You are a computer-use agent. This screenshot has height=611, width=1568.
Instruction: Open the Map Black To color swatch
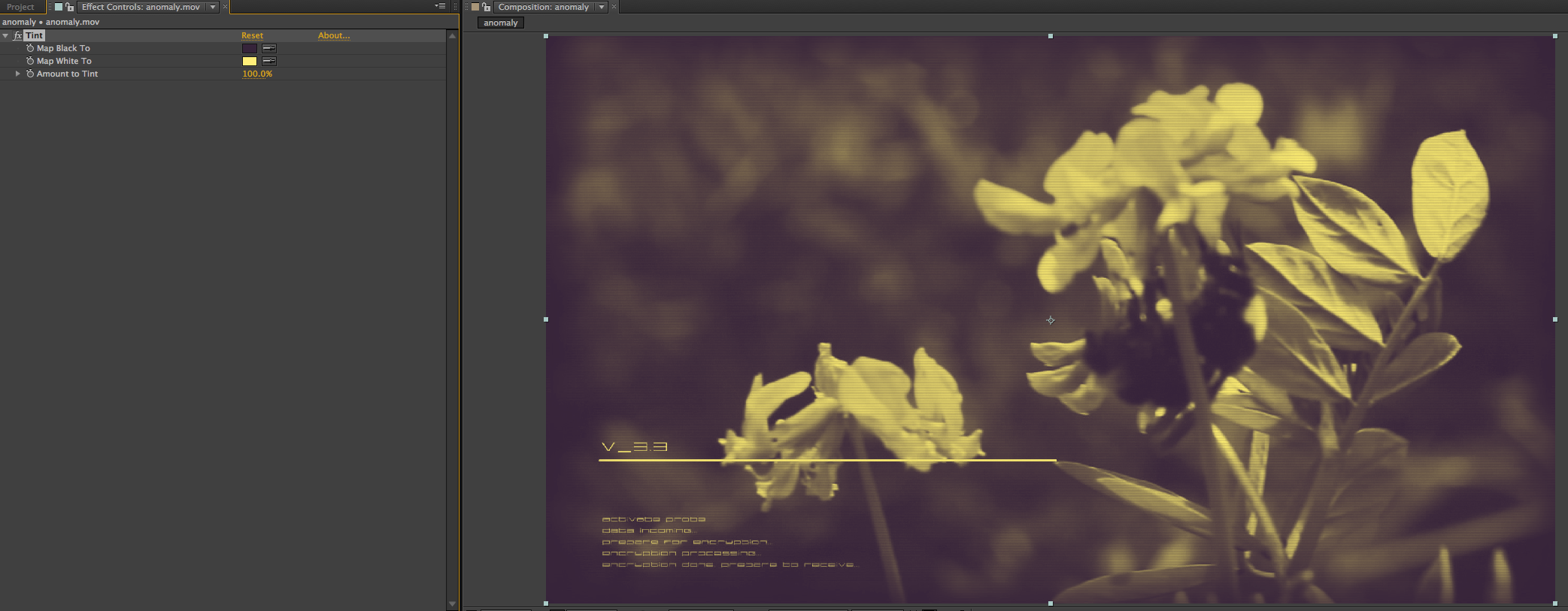(x=250, y=48)
